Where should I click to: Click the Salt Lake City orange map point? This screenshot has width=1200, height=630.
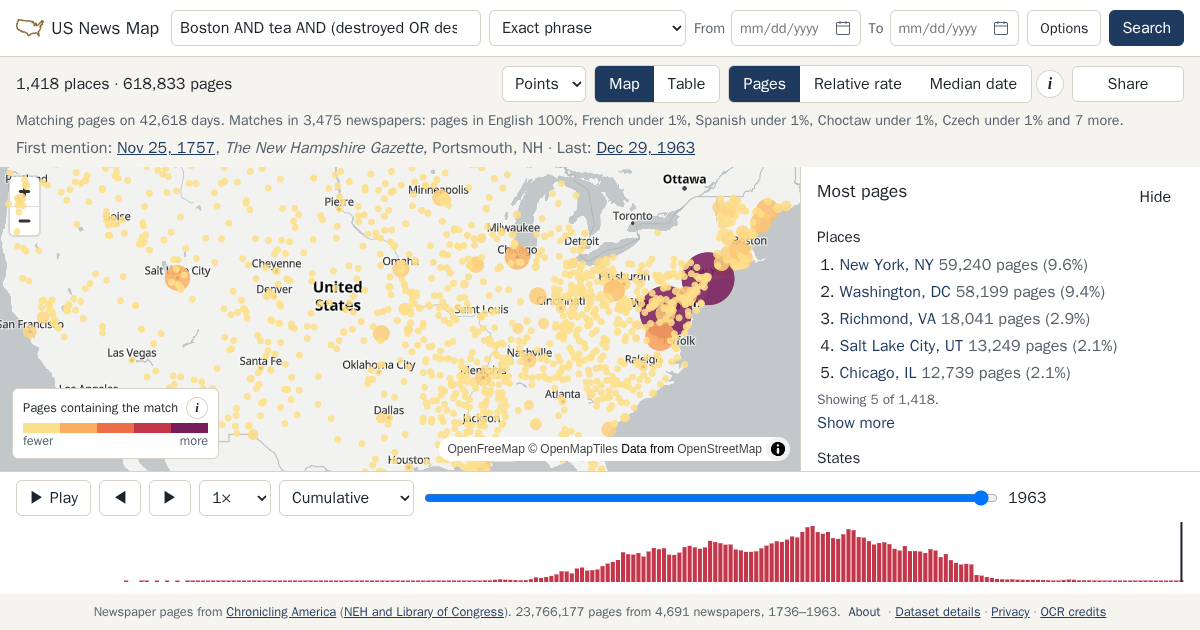pyautogui.click(x=177, y=278)
